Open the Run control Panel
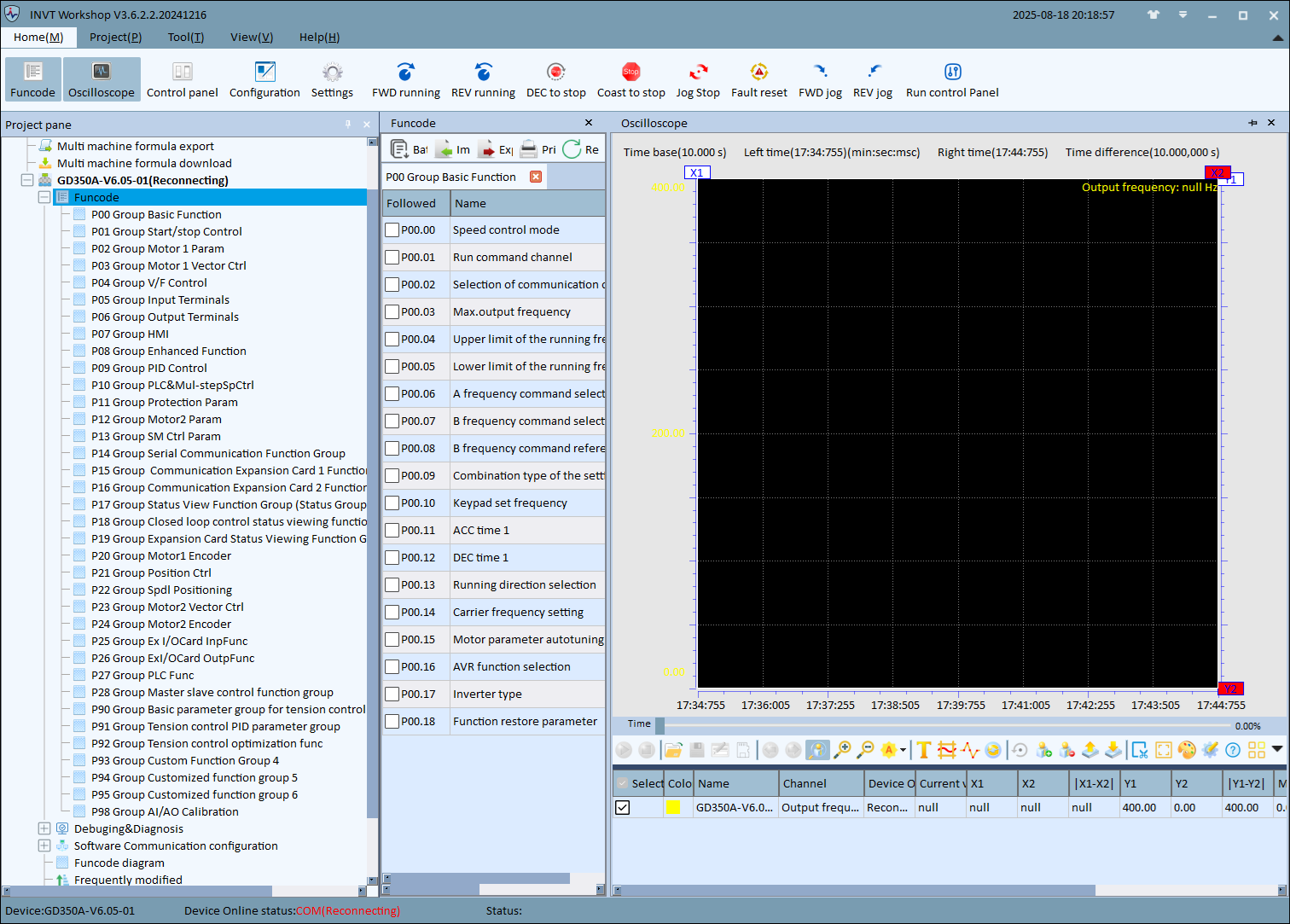This screenshot has width=1290, height=924. (952, 73)
